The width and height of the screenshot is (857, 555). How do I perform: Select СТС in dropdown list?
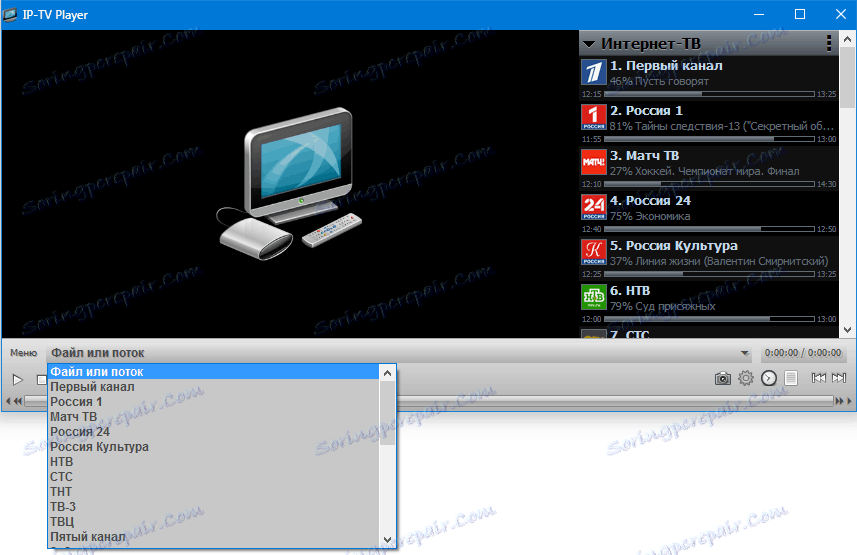(214, 477)
